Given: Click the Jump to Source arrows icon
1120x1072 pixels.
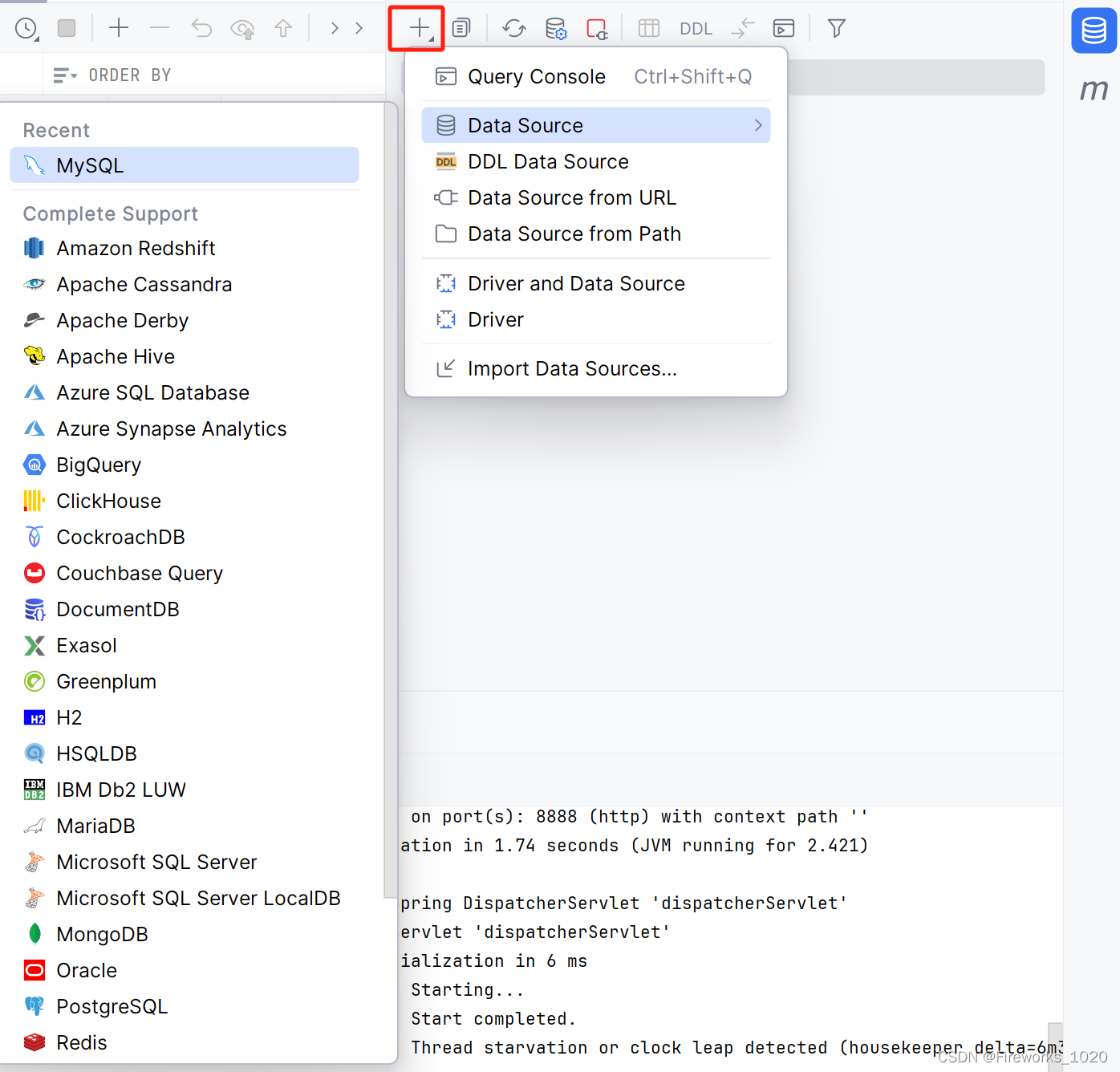Looking at the screenshot, I should click(743, 29).
